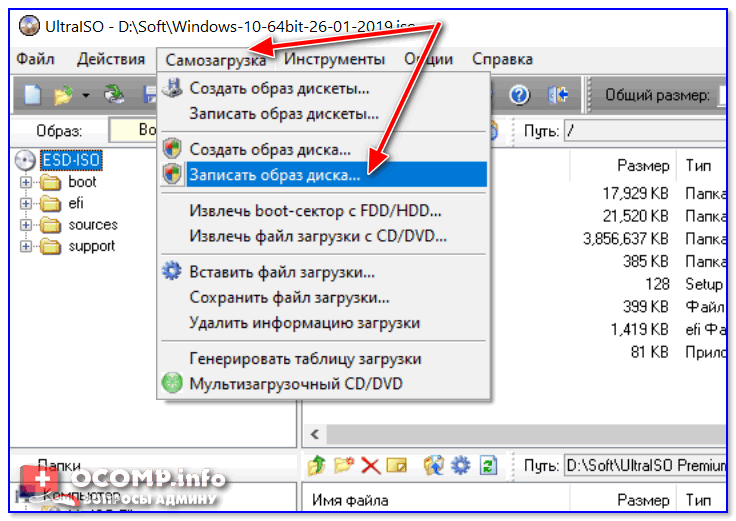Choose Создать образ диска…

(323, 149)
